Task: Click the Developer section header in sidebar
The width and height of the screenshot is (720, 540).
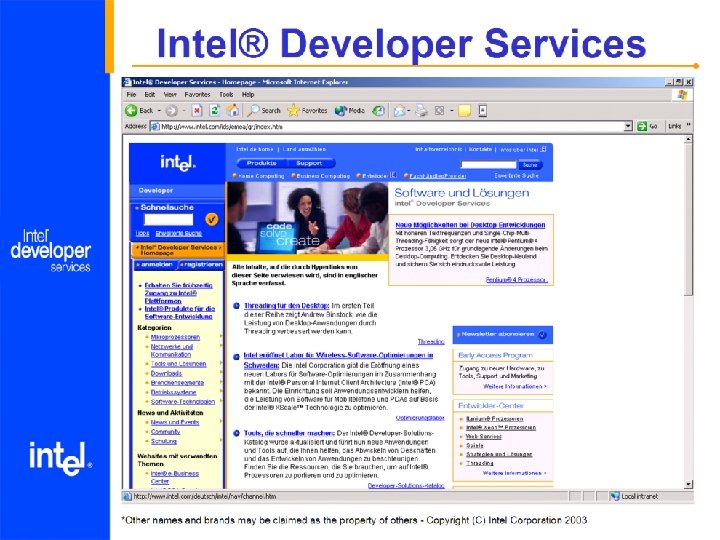Action: coord(177,190)
